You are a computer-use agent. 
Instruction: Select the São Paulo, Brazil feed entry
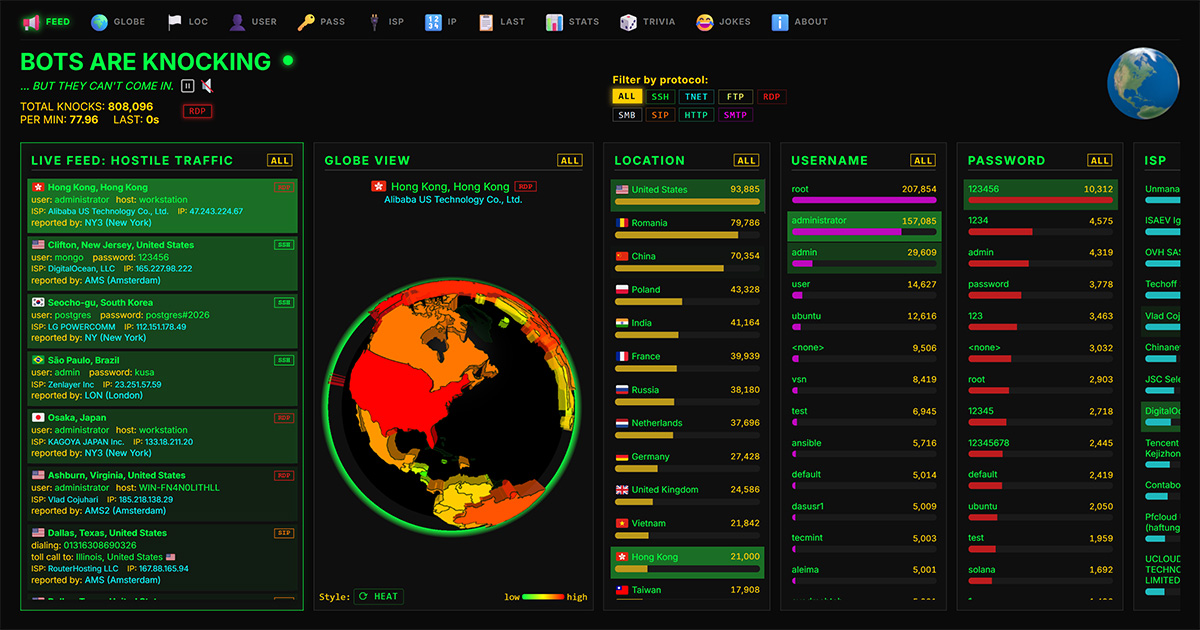(162, 378)
